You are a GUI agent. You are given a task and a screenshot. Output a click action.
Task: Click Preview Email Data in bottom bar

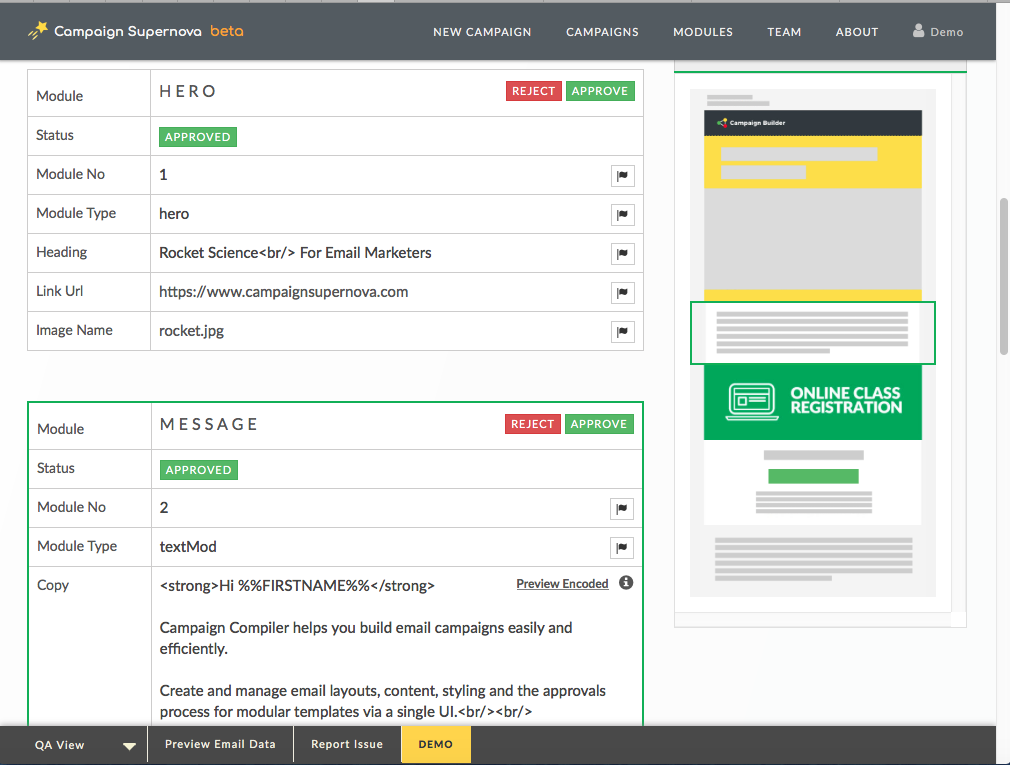point(220,744)
